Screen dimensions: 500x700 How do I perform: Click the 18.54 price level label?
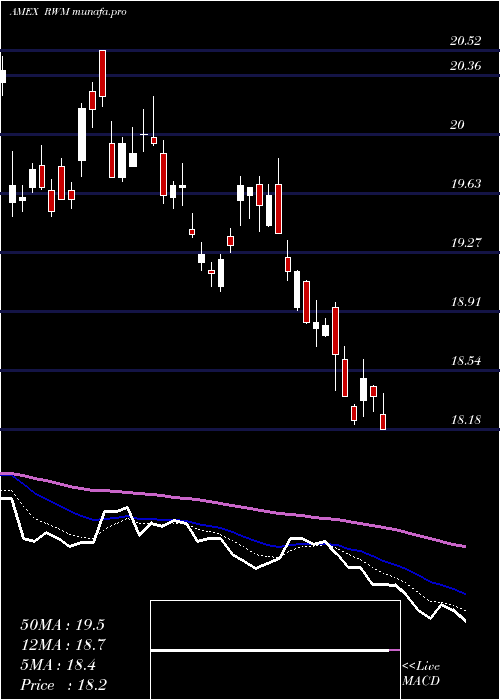coord(466,361)
